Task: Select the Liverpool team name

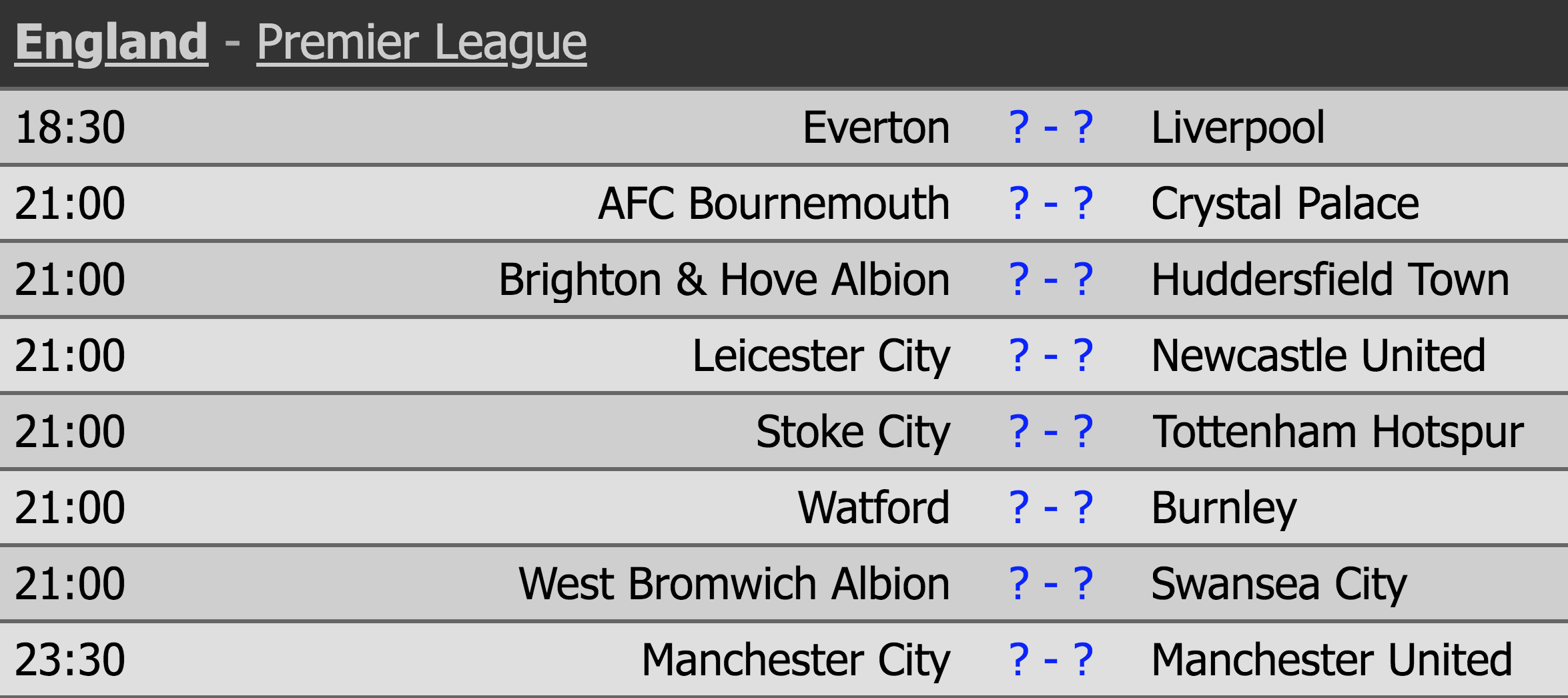Action: 1238,127
